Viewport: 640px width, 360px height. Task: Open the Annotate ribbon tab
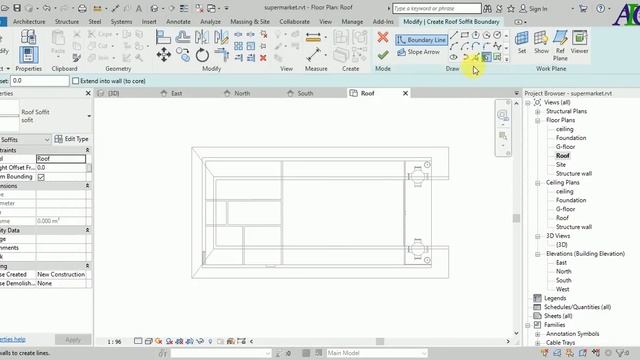point(178,22)
